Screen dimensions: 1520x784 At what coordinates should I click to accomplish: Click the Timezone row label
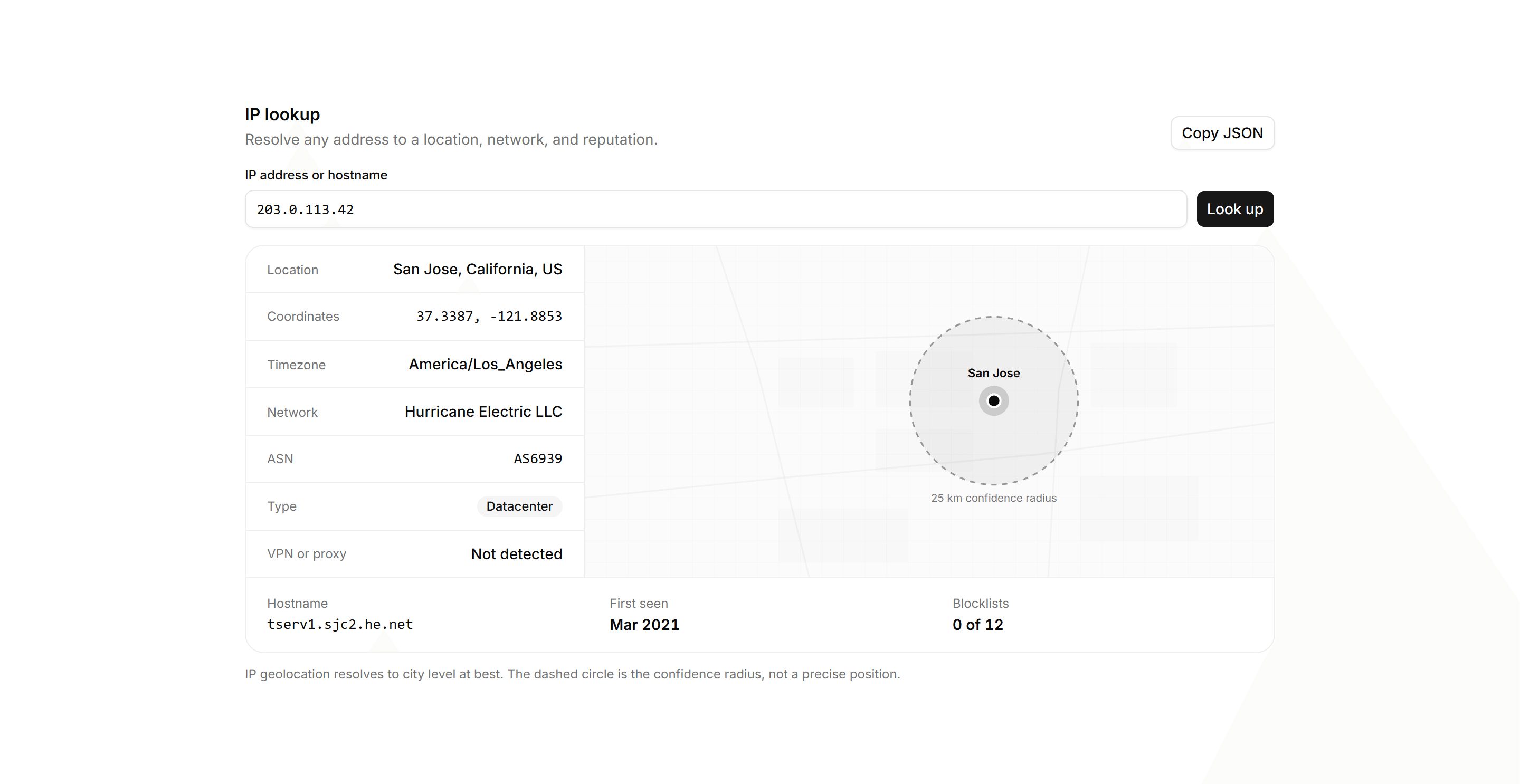(296, 365)
